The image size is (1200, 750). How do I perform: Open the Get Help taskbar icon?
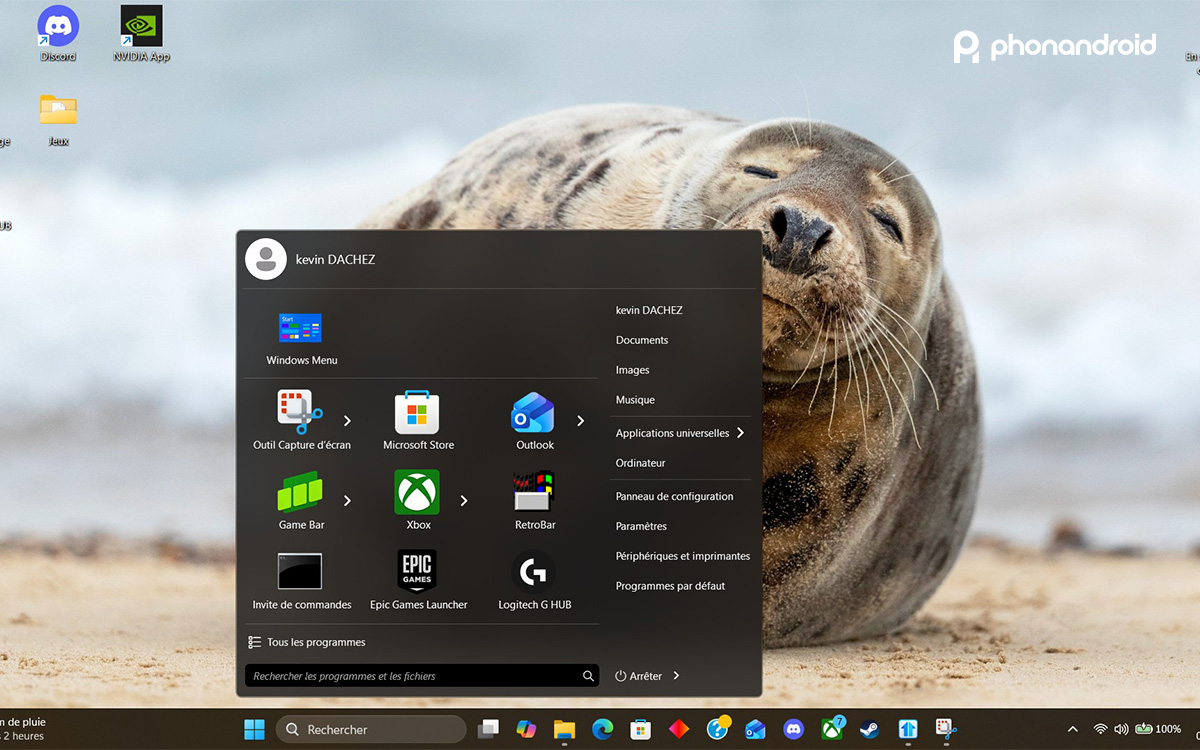718,728
